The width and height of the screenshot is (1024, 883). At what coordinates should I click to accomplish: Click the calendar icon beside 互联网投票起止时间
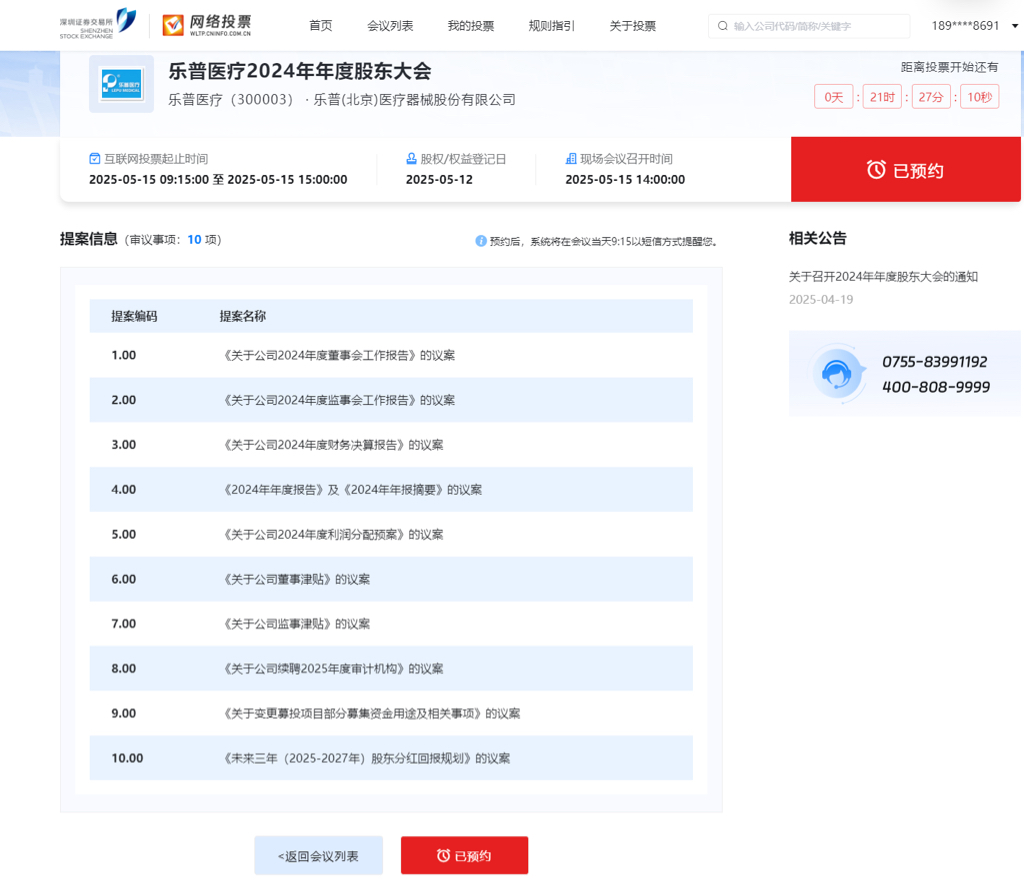coord(95,159)
